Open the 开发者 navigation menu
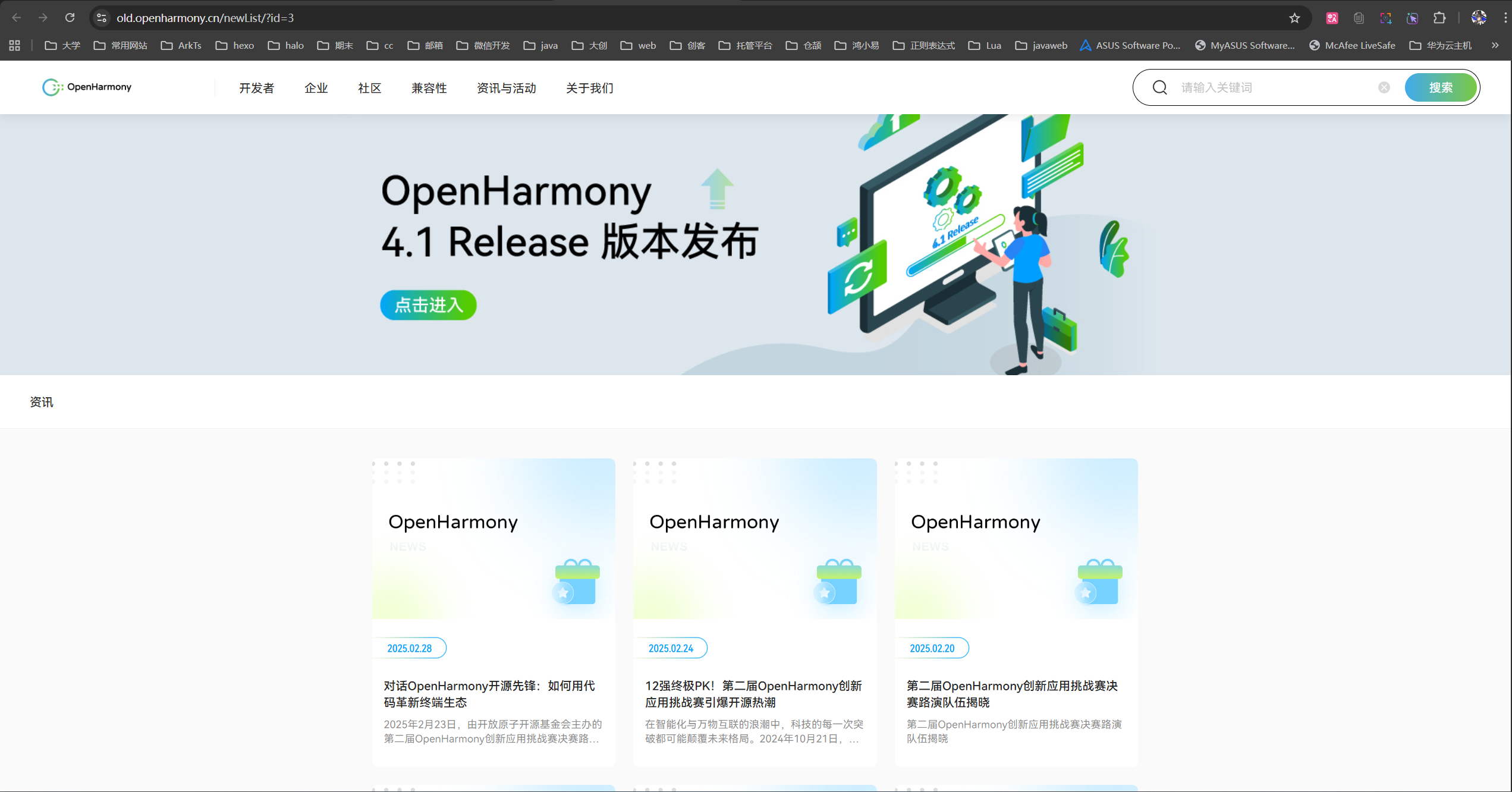 [256, 88]
